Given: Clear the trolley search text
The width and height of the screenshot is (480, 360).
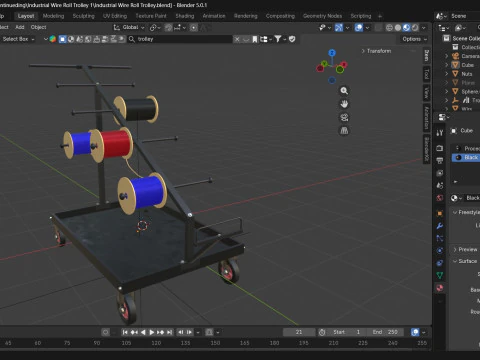Looking at the screenshot, I should pyautogui.click(x=237, y=39).
